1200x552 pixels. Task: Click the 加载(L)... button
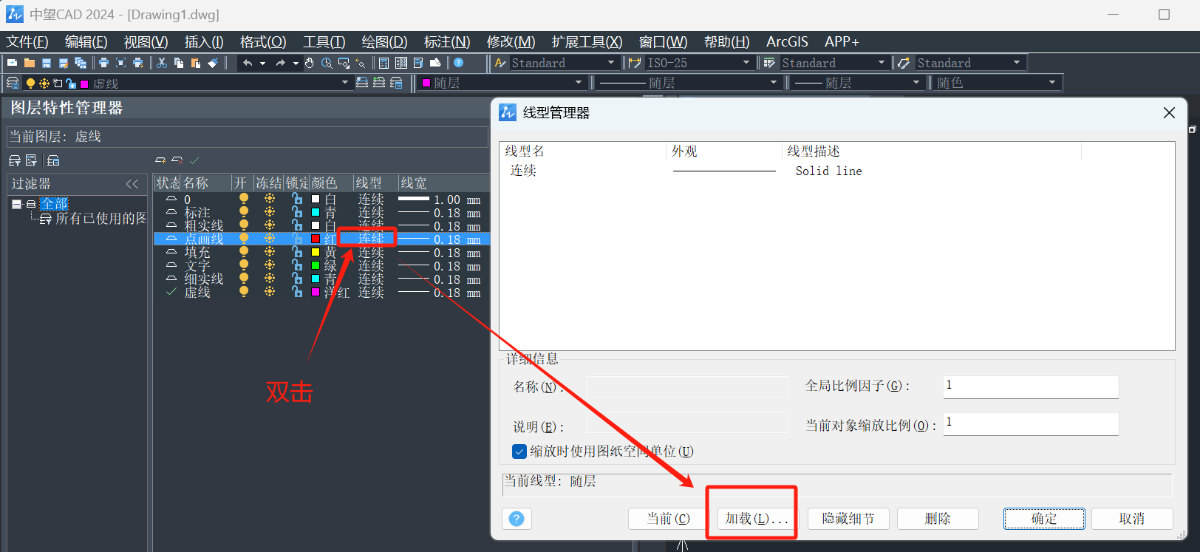[x=757, y=519]
